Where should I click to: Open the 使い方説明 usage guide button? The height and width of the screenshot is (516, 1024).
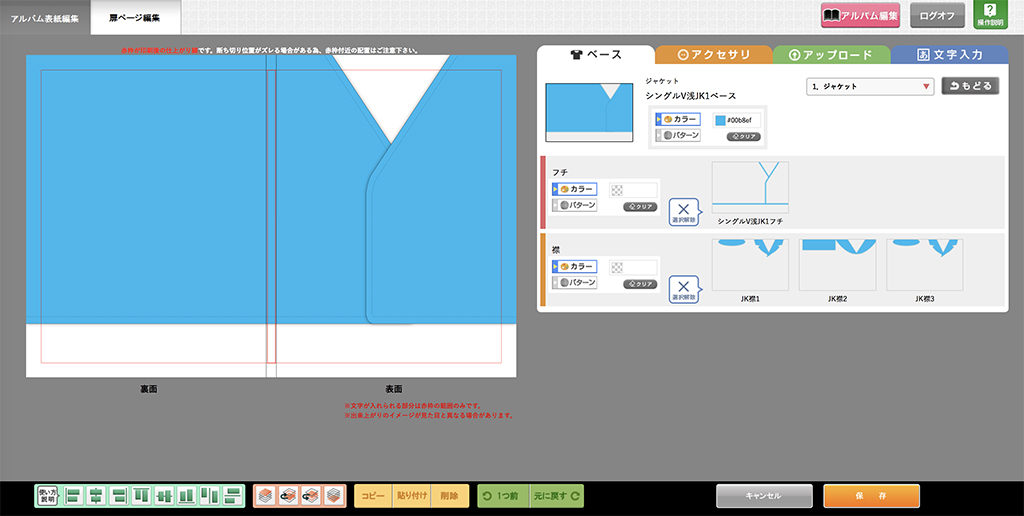tap(49, 496)
